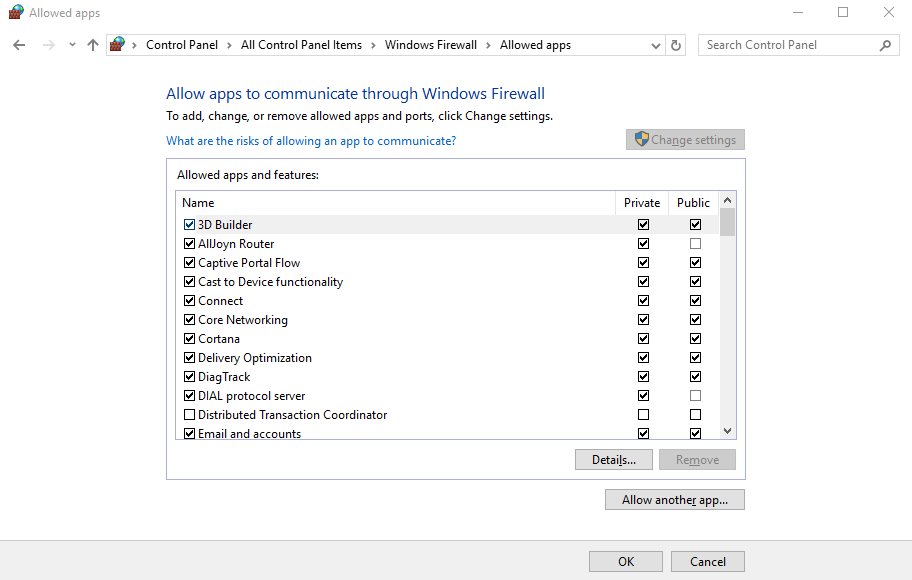The height and width of the screenshot is (580, 912).
Task: Toggle Core Networking Private checkbox
Action: tap(643, 319)
